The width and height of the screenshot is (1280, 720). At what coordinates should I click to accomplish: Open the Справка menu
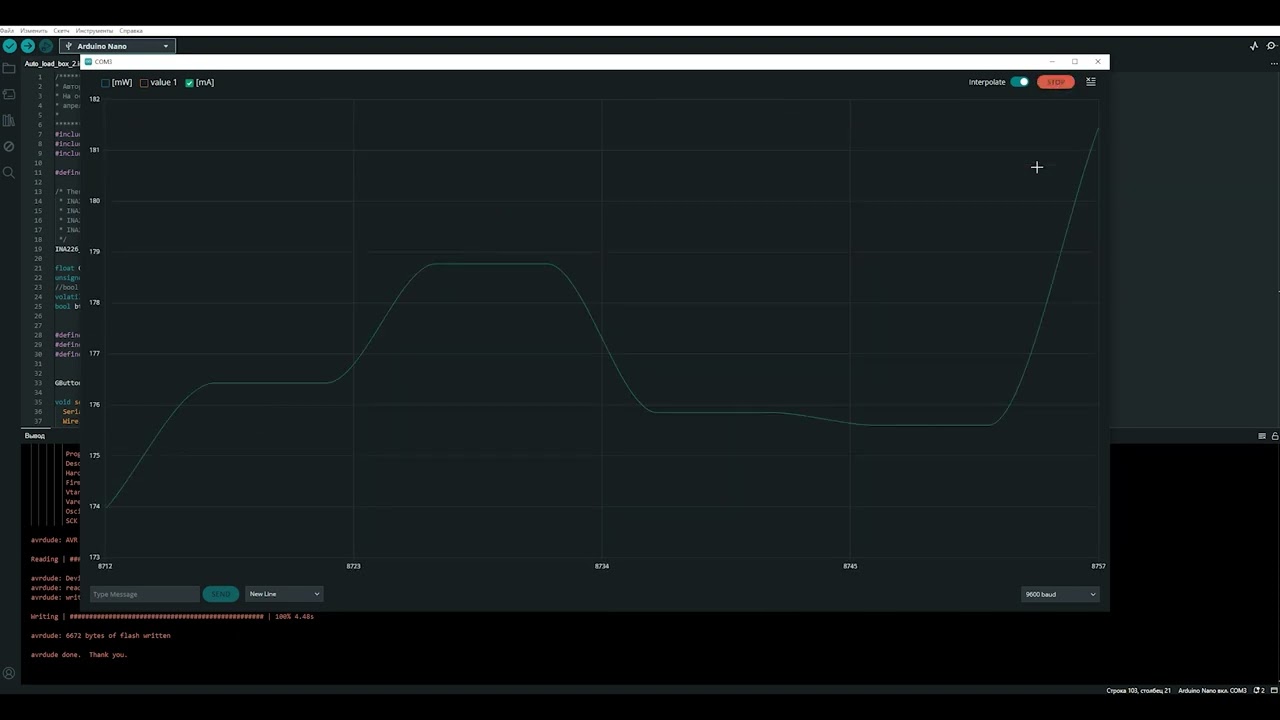pyautogui.click(x=131, y=31)
